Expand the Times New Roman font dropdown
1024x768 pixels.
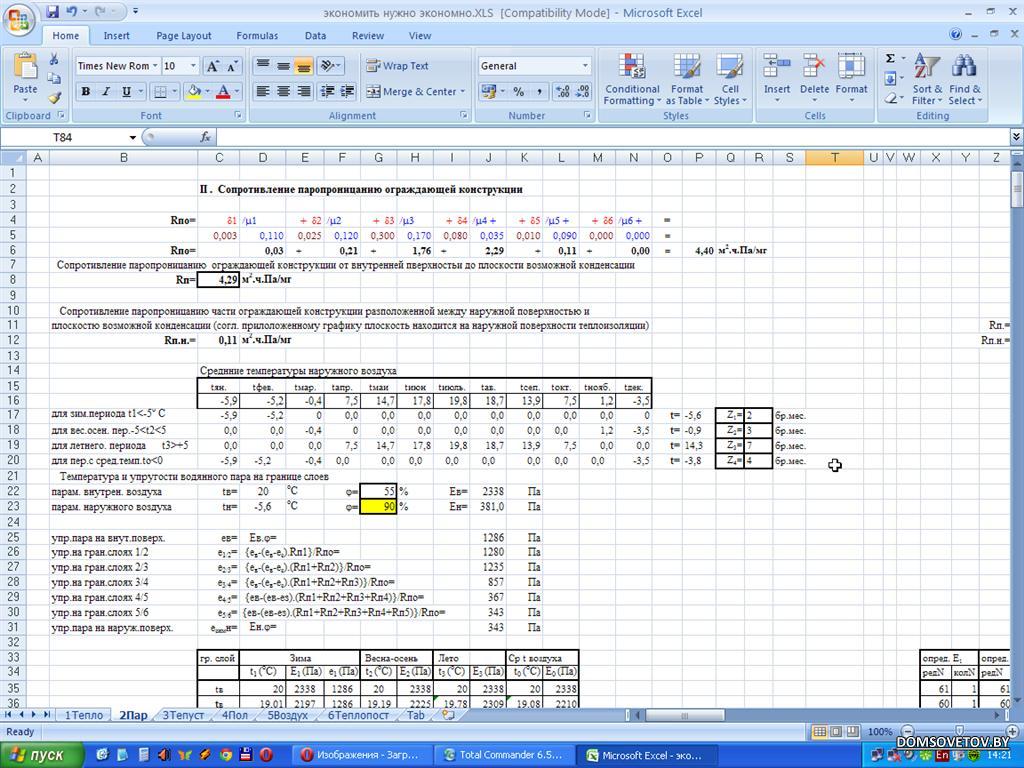pyautogui.click(x=156, y=66)
